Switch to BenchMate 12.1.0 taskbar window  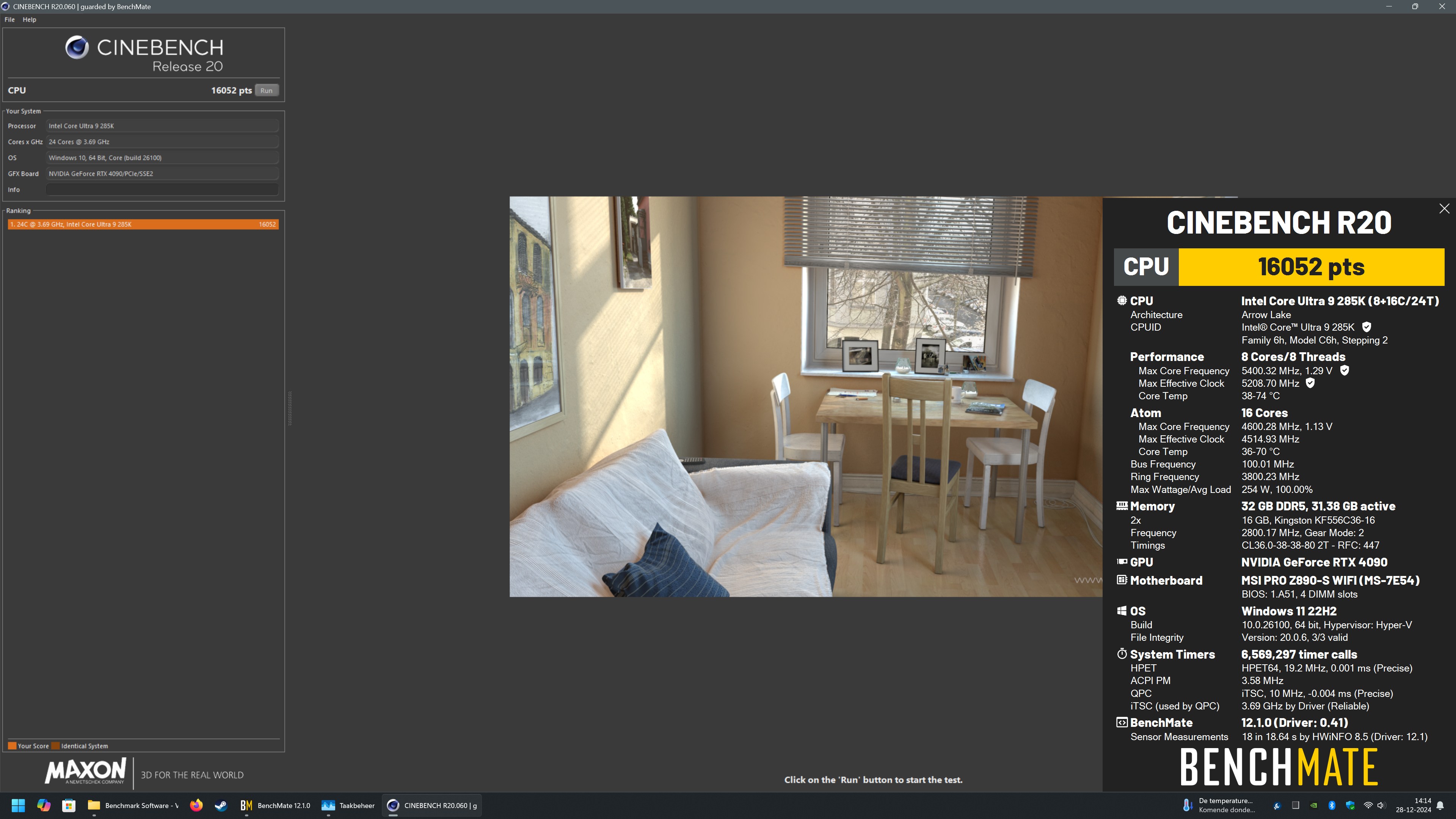[275, 805]
